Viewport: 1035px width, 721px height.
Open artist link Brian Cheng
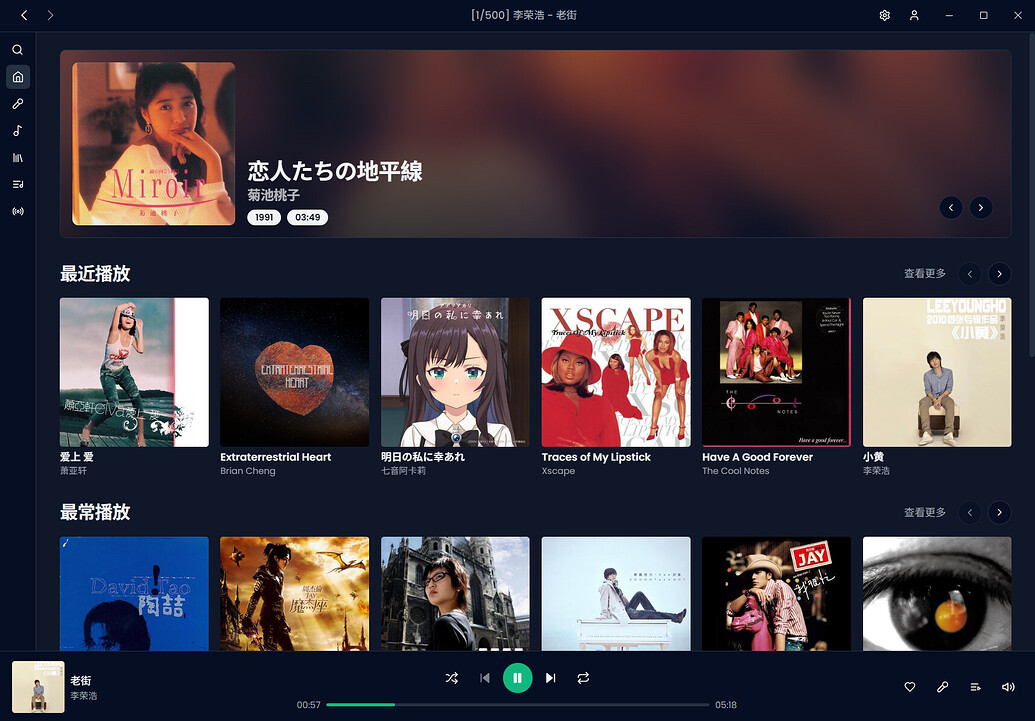click(x=248, y=471)
